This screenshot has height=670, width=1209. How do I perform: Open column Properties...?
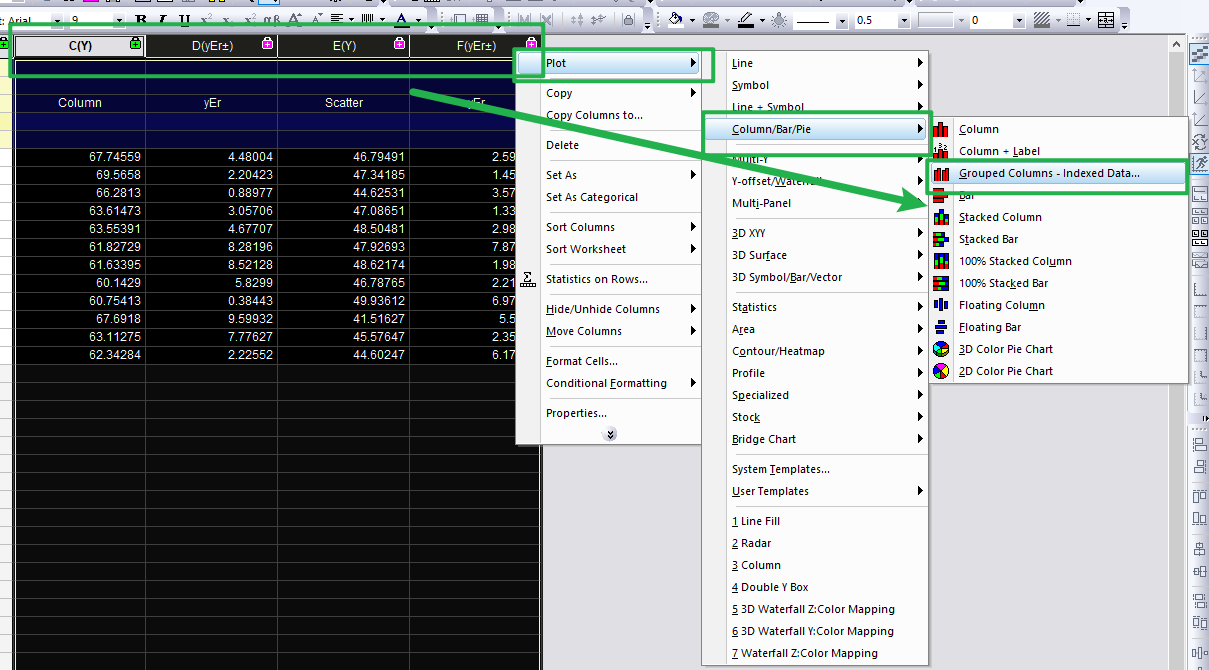tap(608, 413)
